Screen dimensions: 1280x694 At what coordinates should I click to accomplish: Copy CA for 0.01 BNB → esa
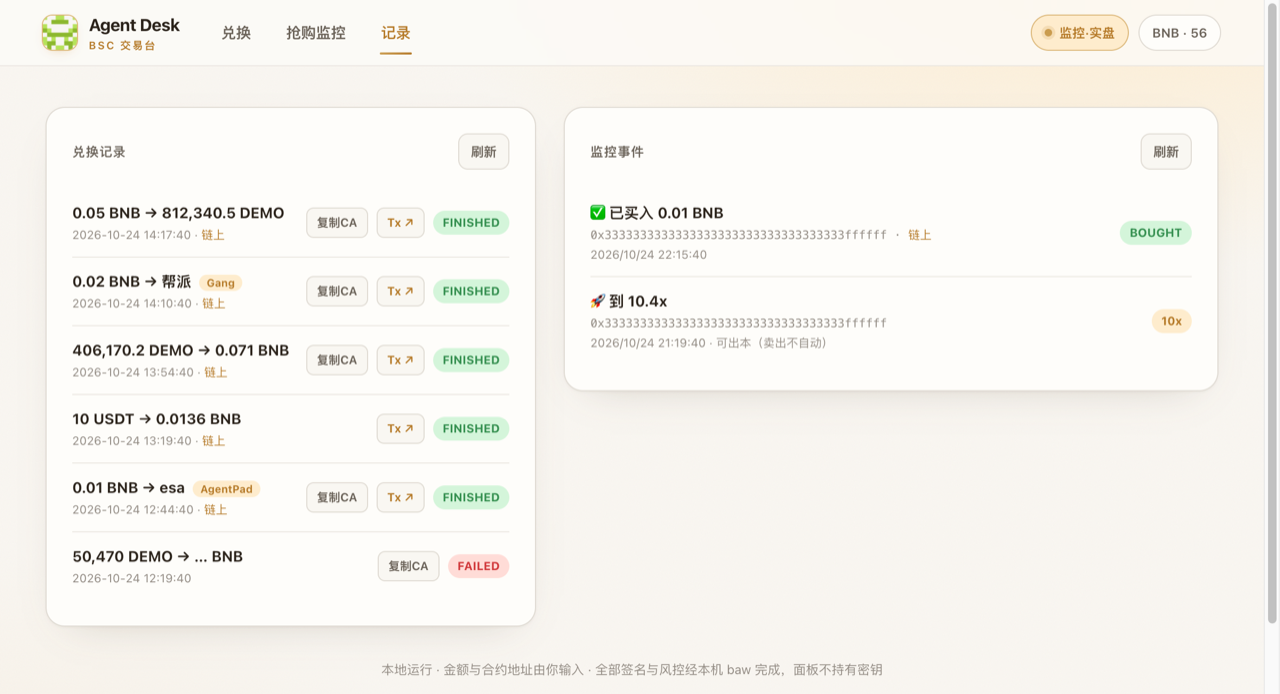tap(337, 497)
